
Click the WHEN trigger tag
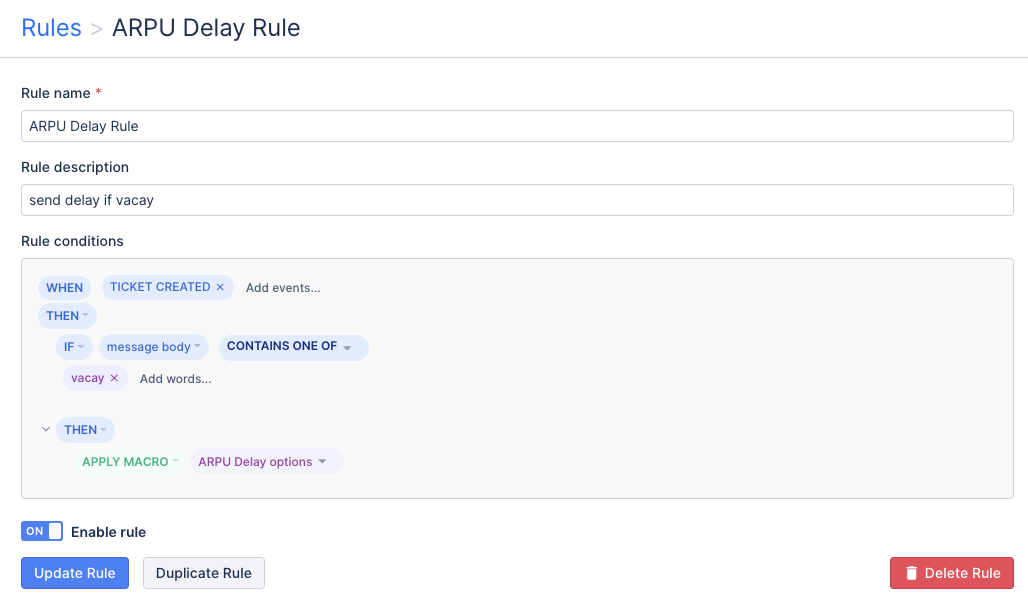point(65,287)
